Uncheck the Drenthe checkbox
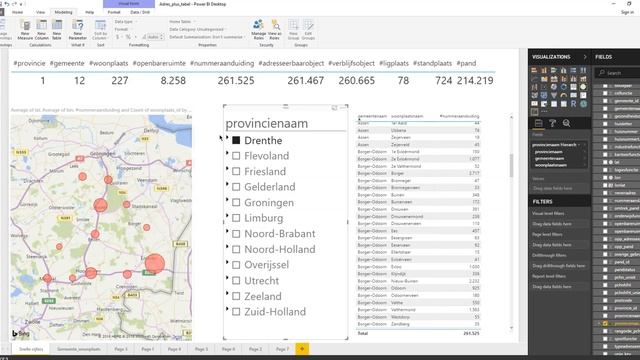This screenshot has width=640, height=360. [x=236, y=140]
